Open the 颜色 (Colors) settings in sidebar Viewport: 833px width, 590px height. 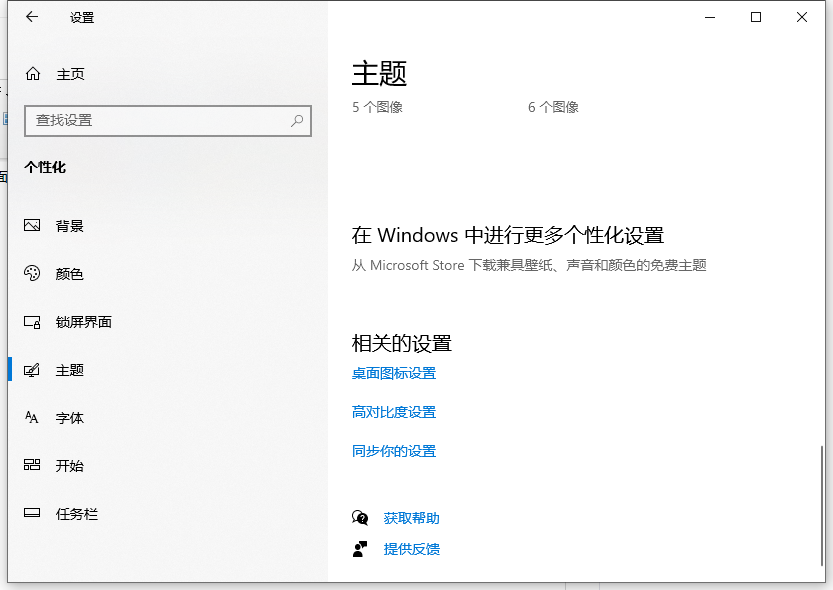click(x=70, y=274)
